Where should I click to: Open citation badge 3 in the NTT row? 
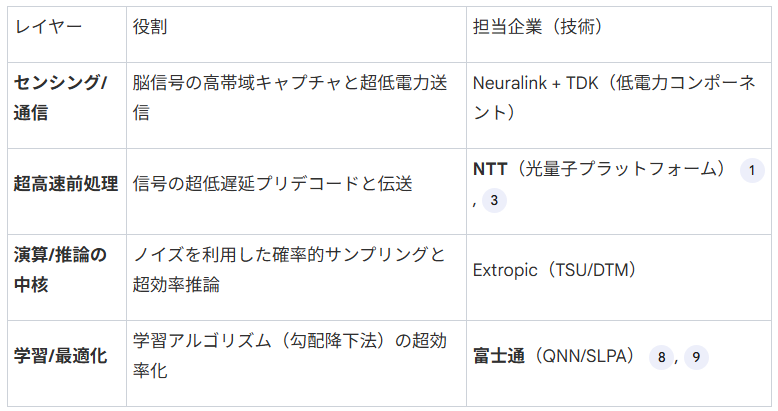(494, 200)
